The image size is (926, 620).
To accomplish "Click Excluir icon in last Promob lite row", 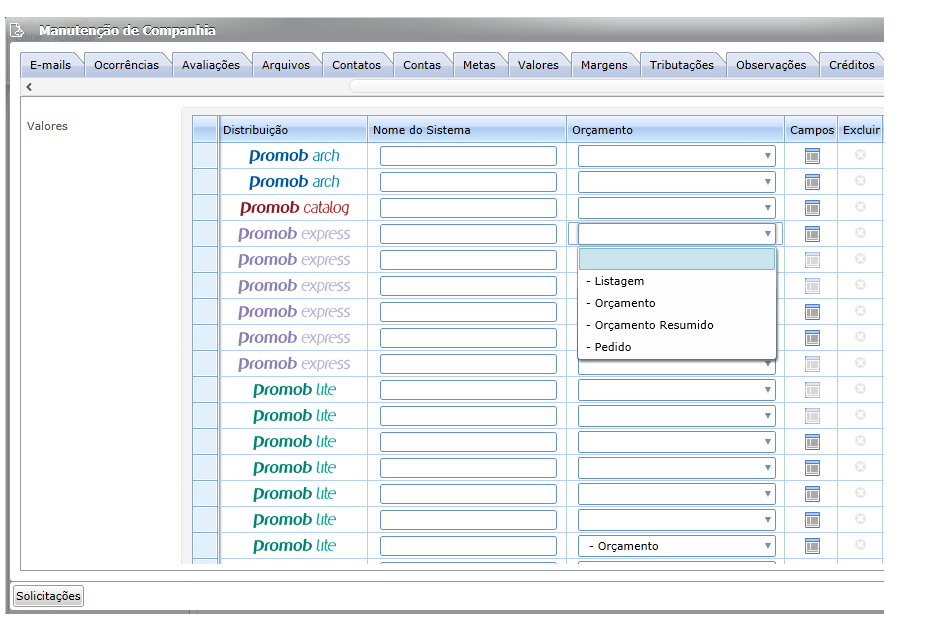I will [x=860, y=544].
